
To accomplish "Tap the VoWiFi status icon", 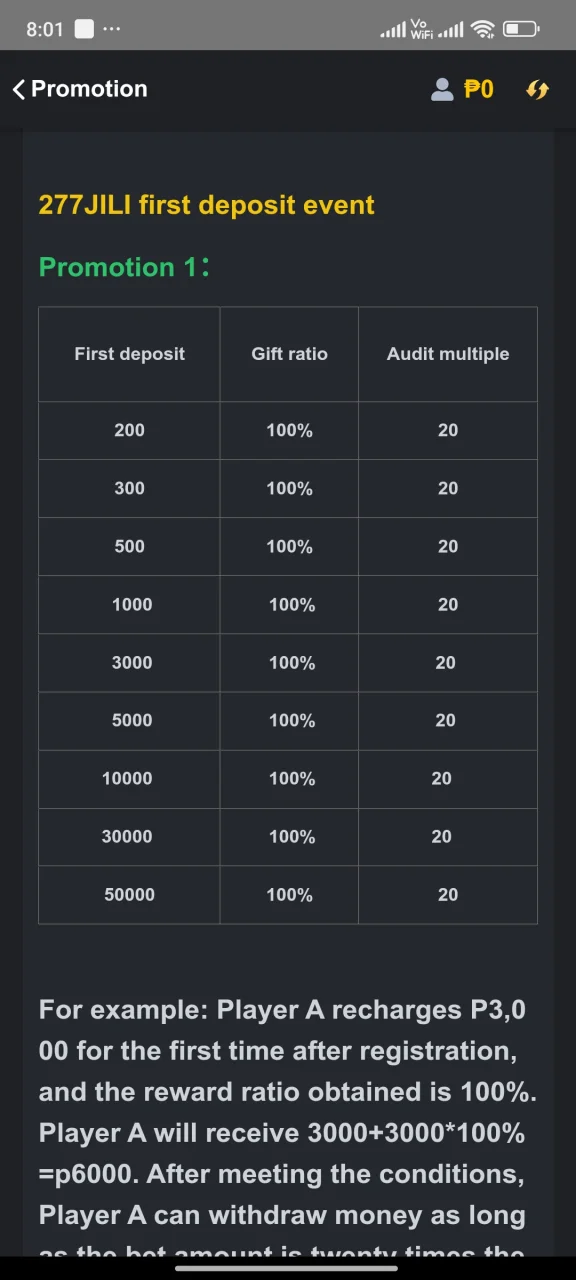I will point(422,30).
